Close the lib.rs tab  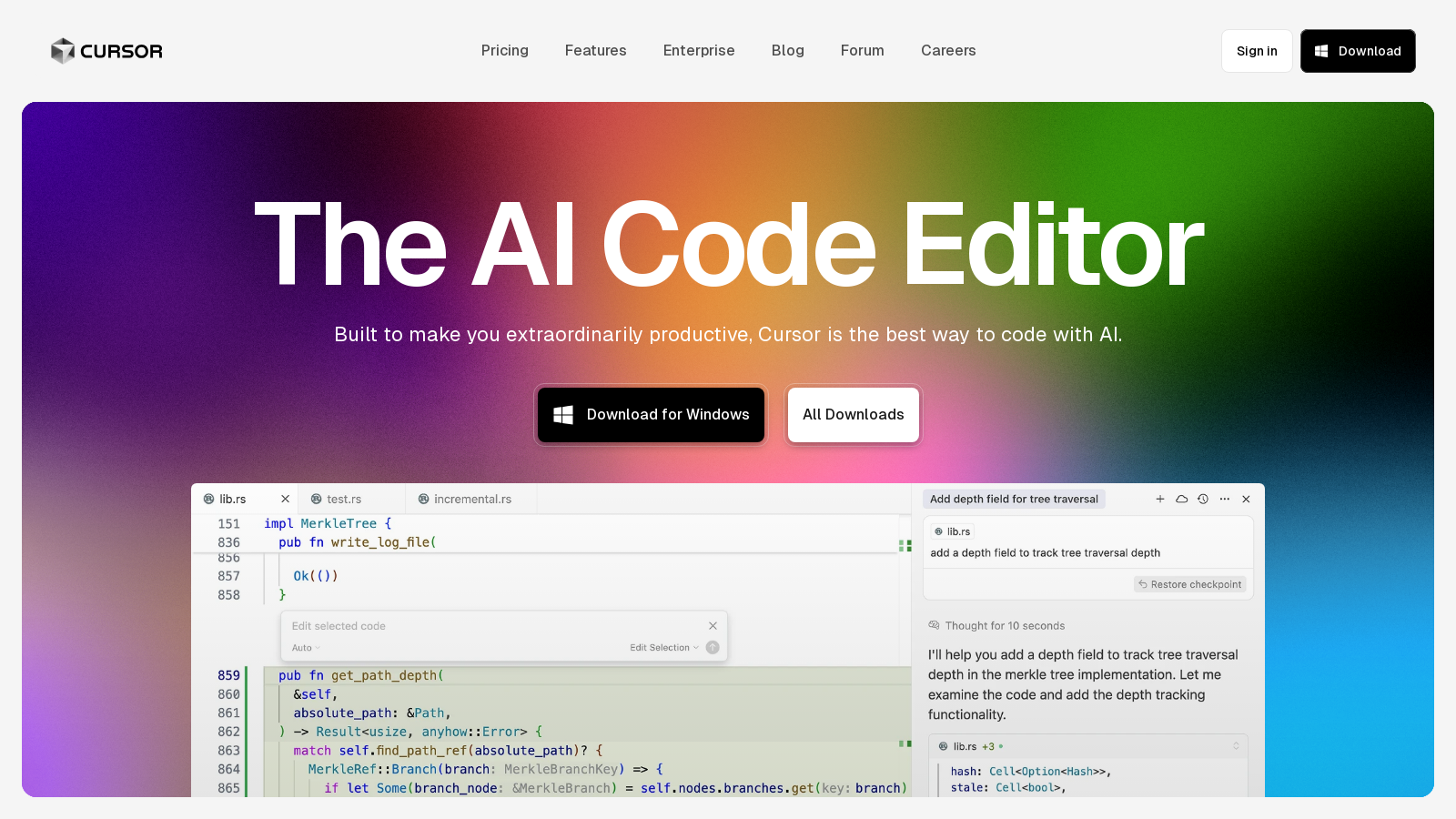click(285, 499)
